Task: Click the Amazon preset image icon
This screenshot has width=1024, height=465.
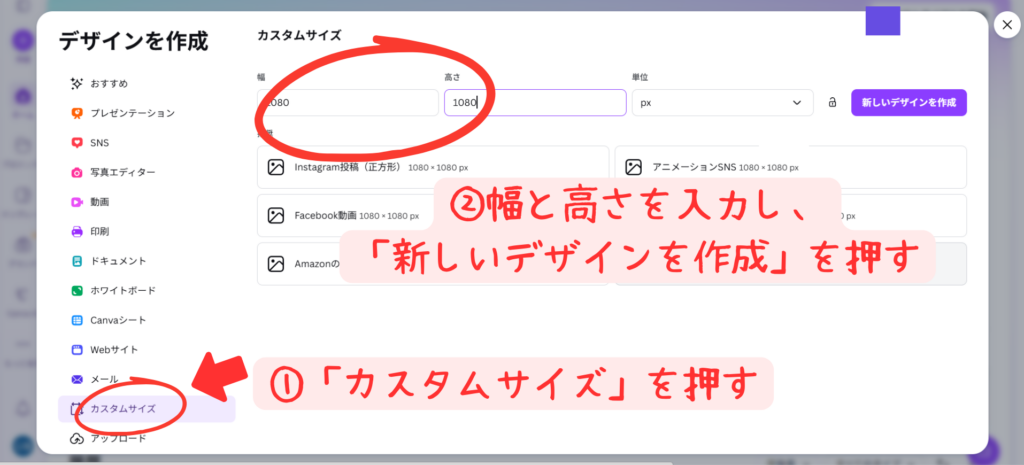Action: coord(276,264)
